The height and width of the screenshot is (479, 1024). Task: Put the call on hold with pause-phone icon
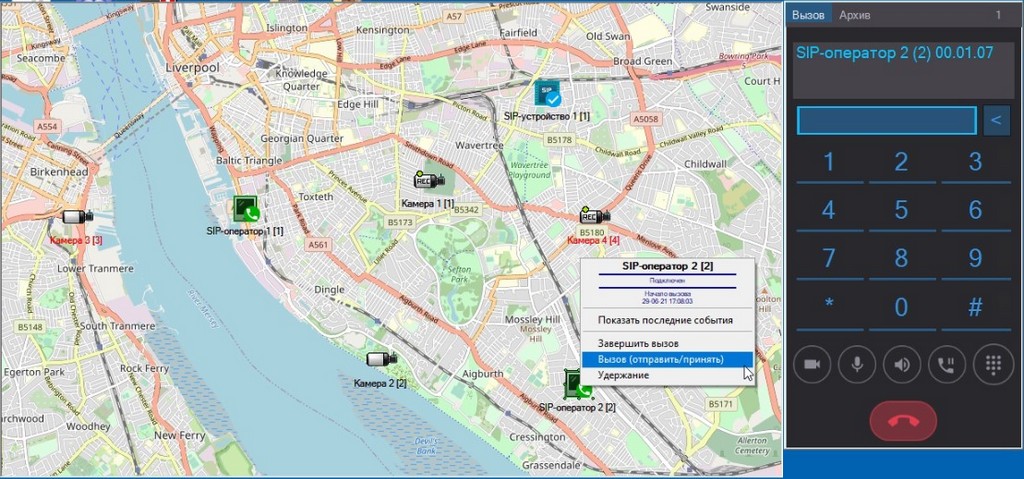point(947,365)
